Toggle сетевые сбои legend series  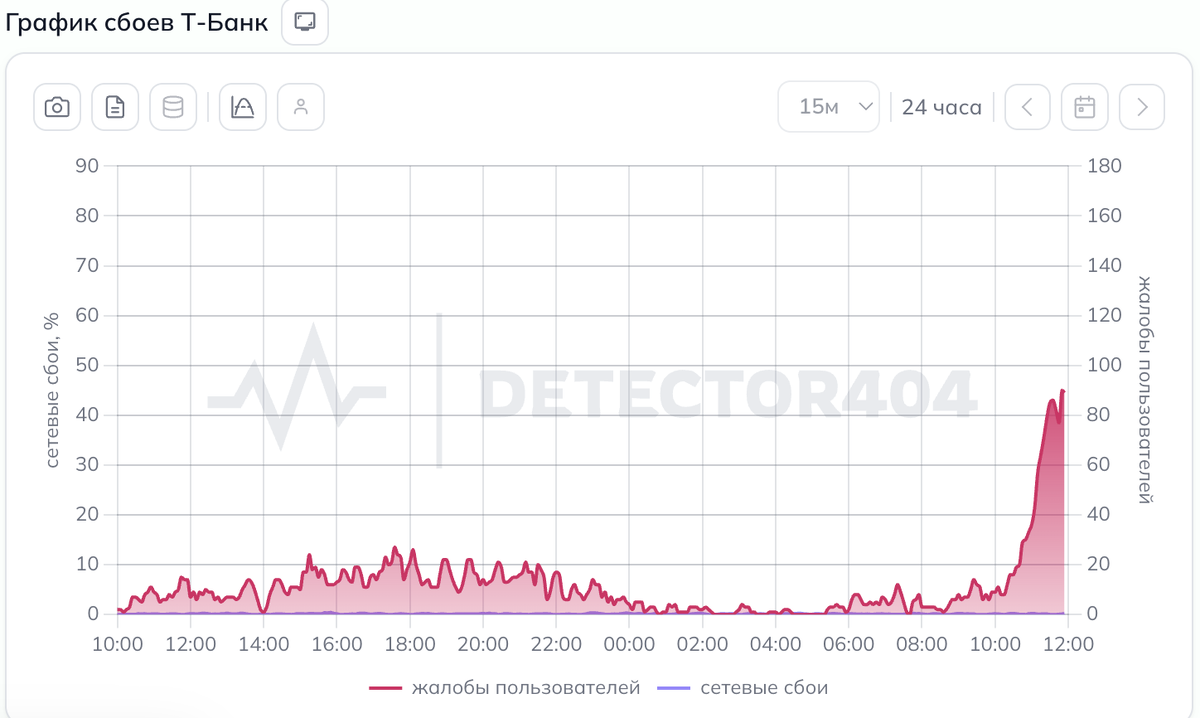(743, 688)
